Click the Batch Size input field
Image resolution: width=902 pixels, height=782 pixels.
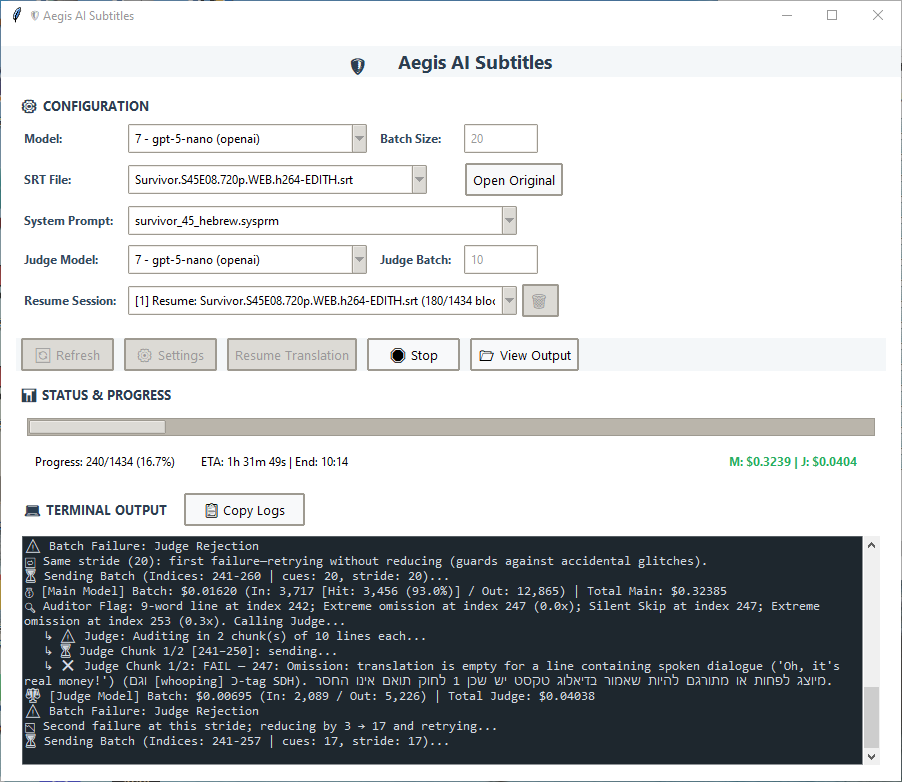click(x=501, y=139)
